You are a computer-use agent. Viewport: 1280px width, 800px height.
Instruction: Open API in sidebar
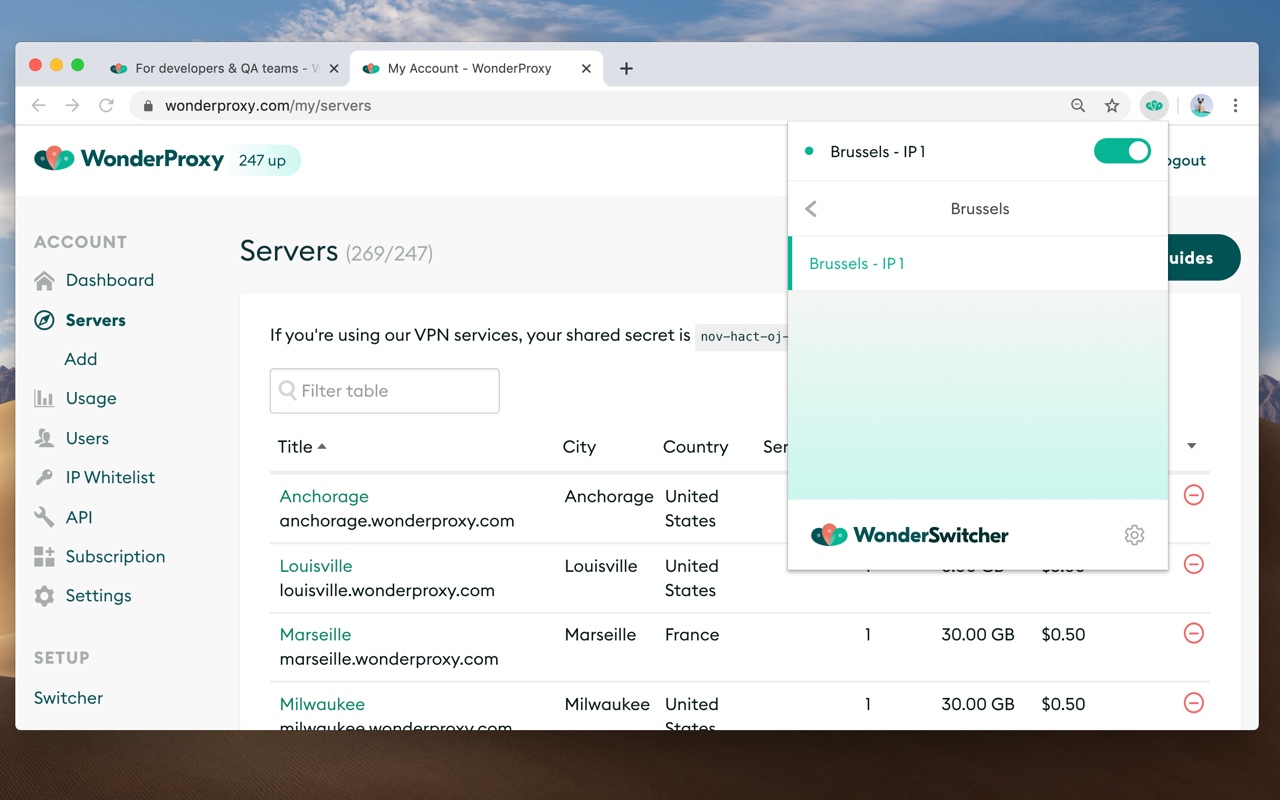coord(79,517)
